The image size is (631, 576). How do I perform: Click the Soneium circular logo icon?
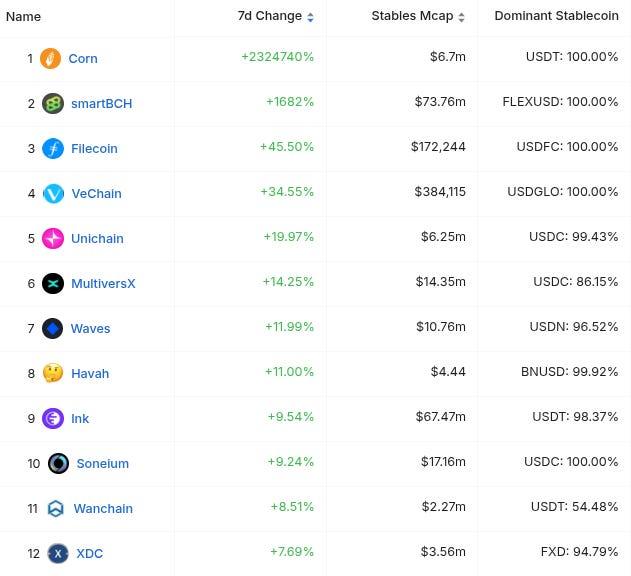pyautogui.click(x=58, y=463)
